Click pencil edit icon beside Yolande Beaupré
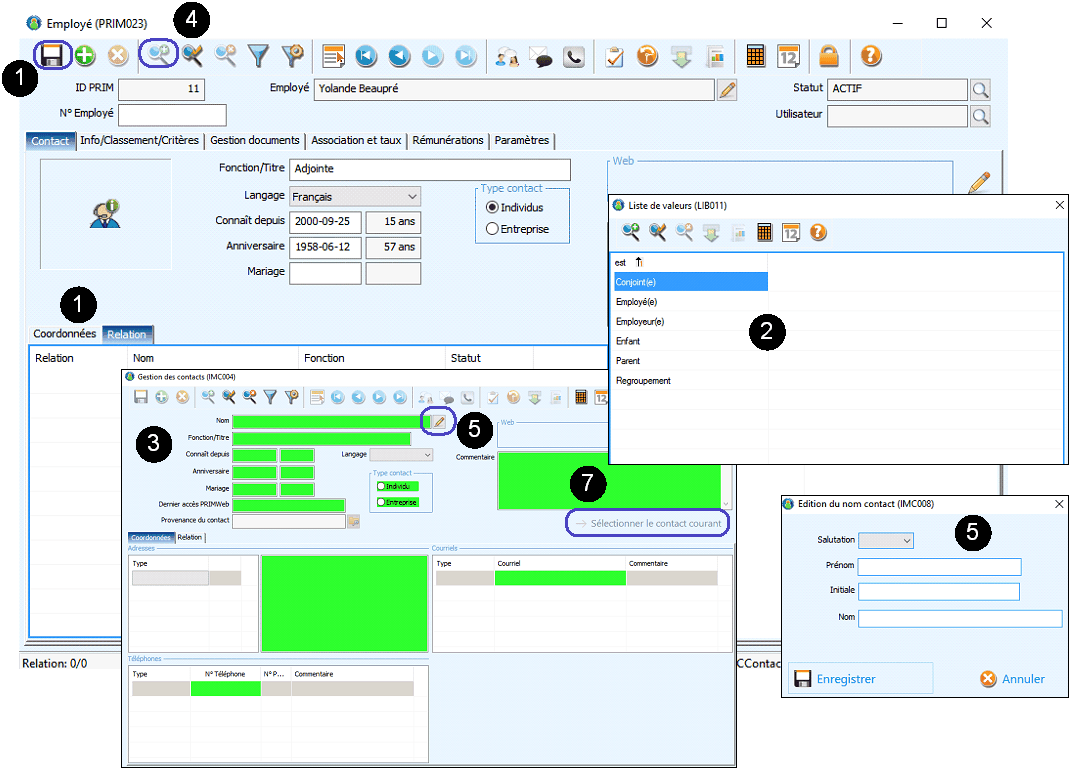 [728, 90]
